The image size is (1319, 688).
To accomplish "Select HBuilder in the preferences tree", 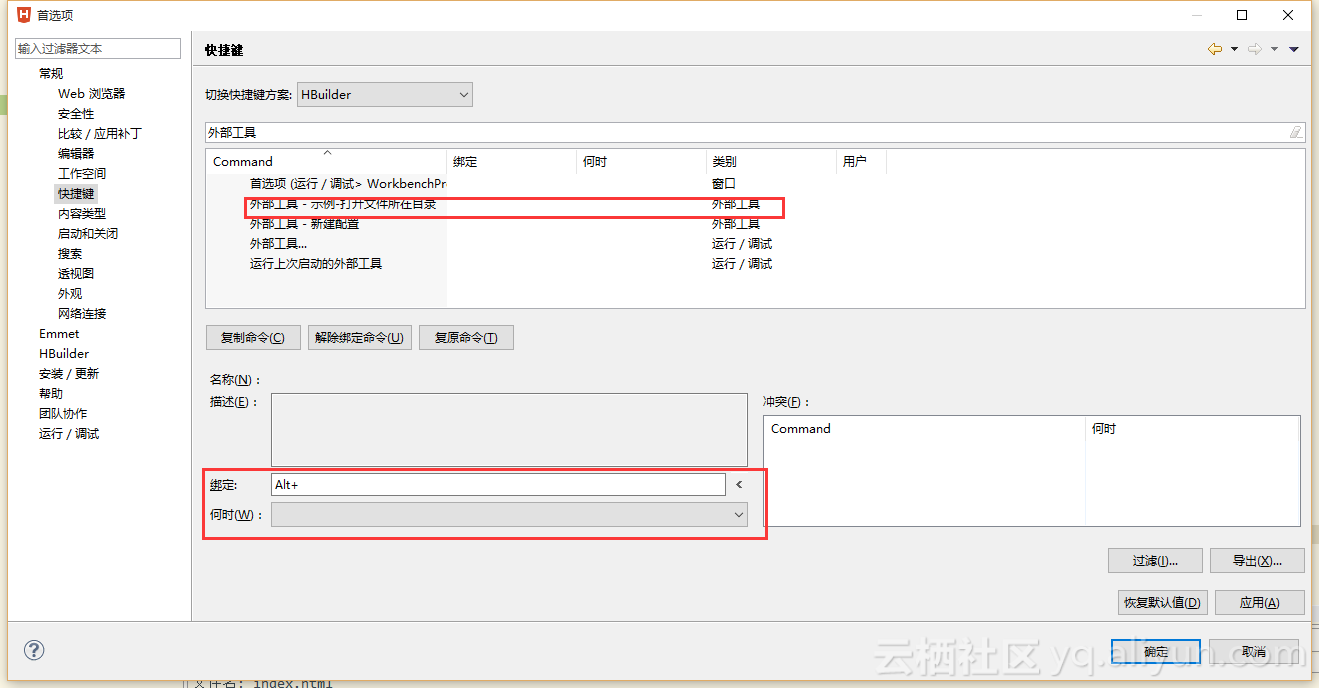I will 64,353.
